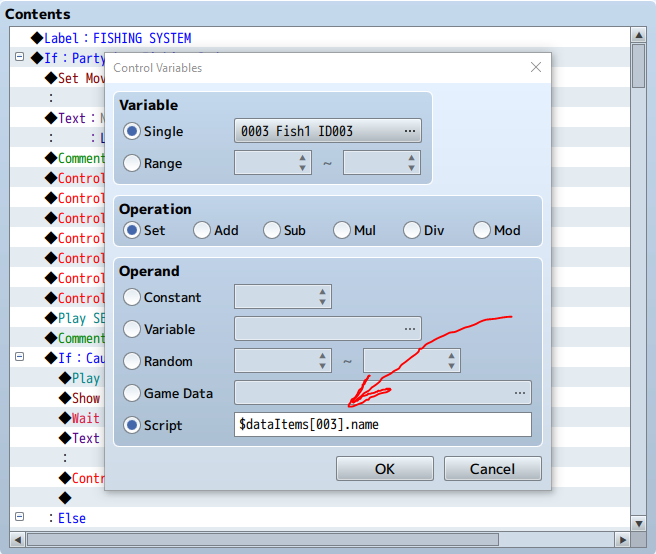Select the : Else row

pos(320,518)
